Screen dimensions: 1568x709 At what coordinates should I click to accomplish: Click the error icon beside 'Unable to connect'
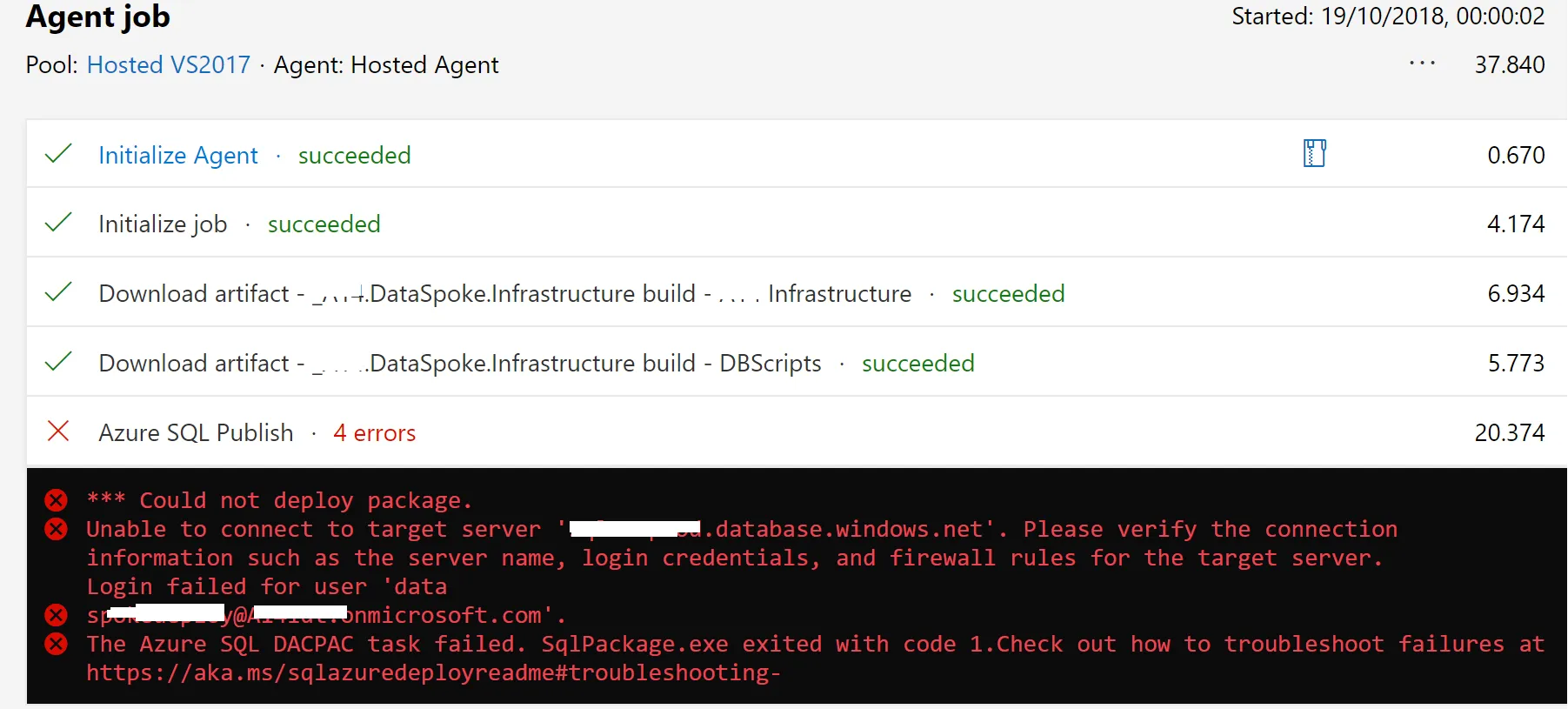click(57, 529)
